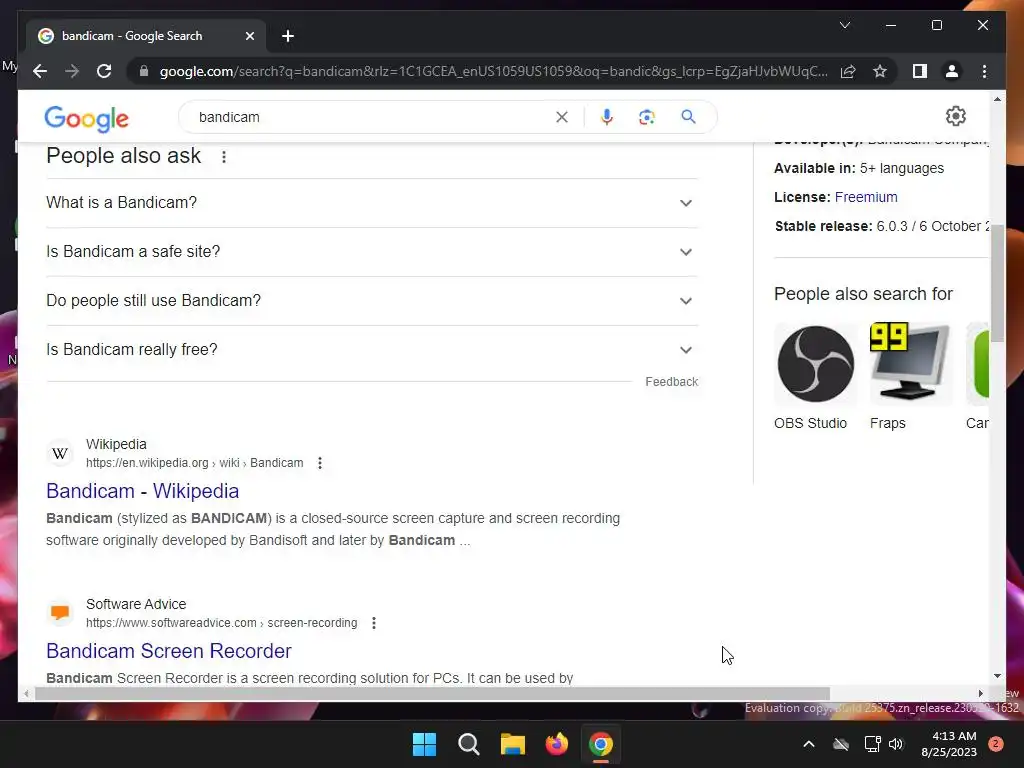
Task: Search by image with Google Lens
Action: (x=647, y=117)
